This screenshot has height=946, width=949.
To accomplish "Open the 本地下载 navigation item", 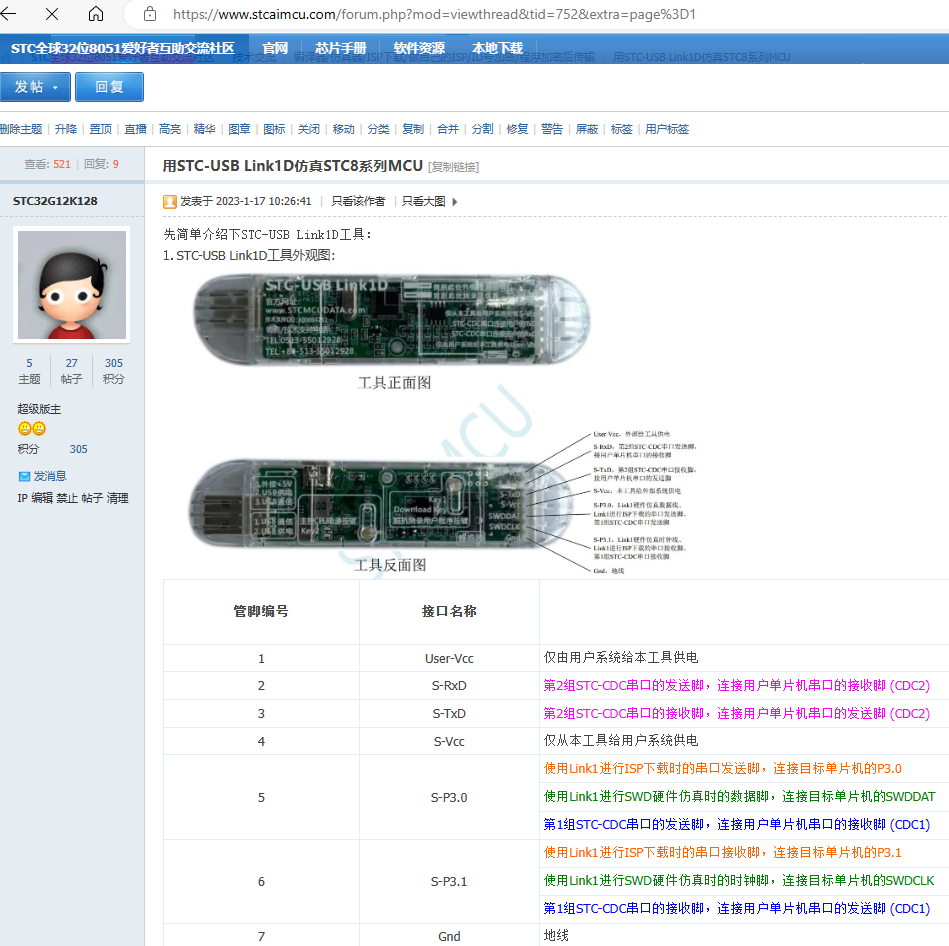I will pos(497,48).
